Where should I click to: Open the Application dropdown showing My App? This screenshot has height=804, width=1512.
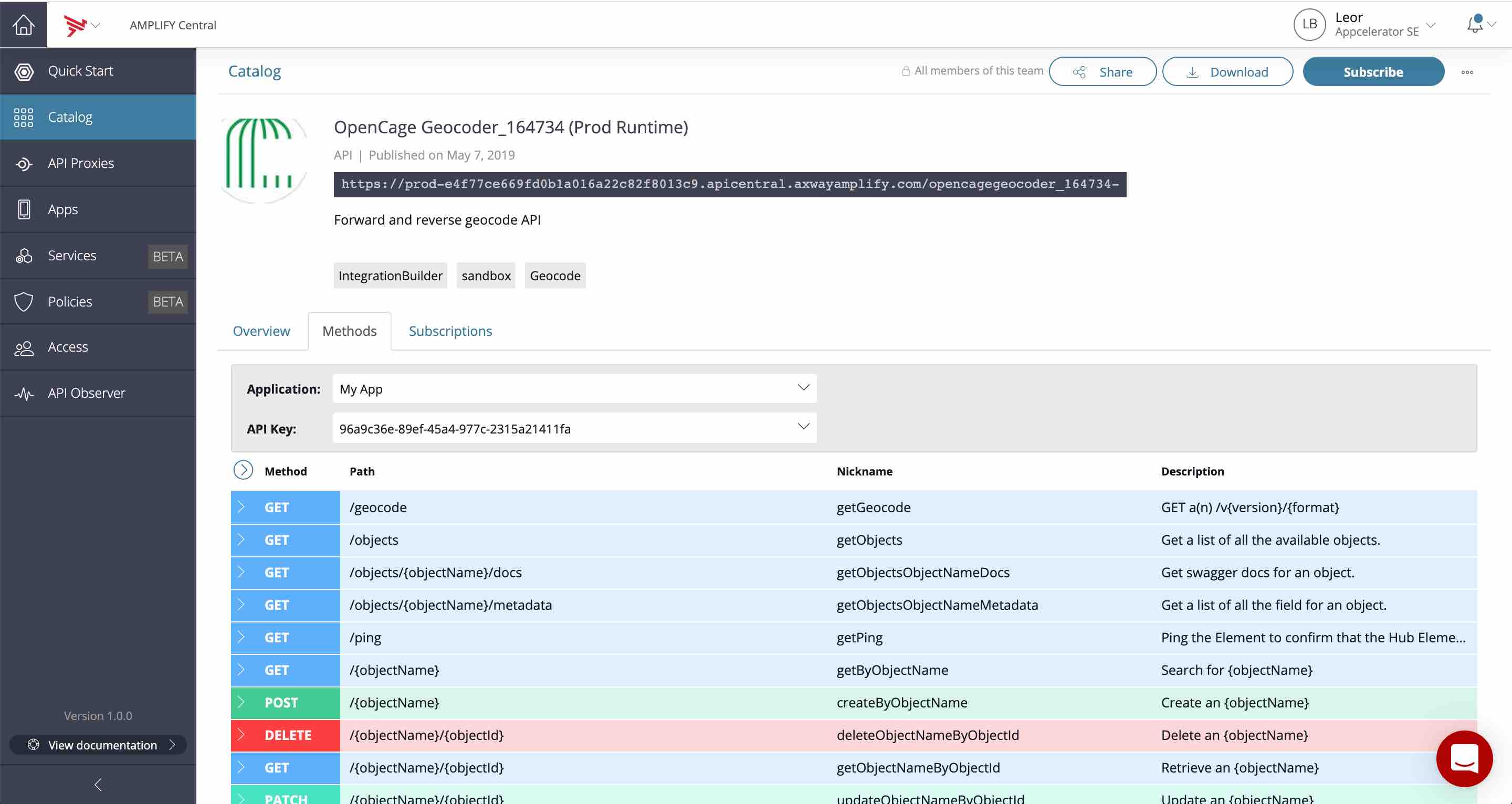[575, 388]
